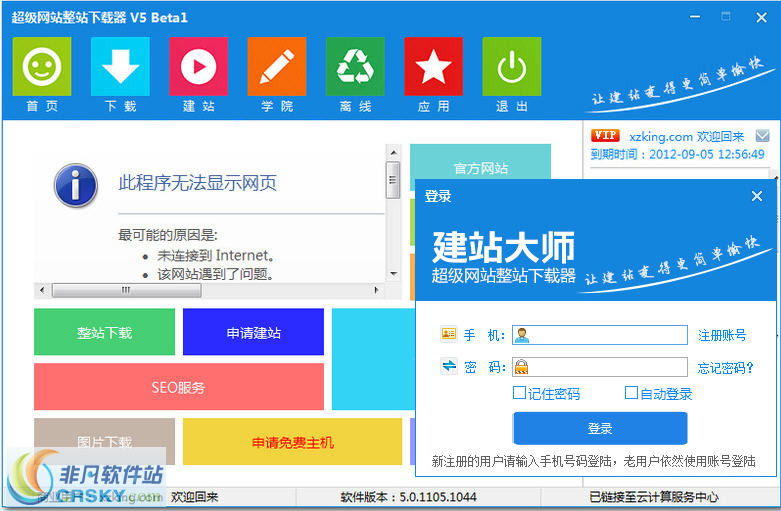Viewport: 781px width, 511px height.
Task: Enable the 记住密码 checkbox
Action: (519, 393)
